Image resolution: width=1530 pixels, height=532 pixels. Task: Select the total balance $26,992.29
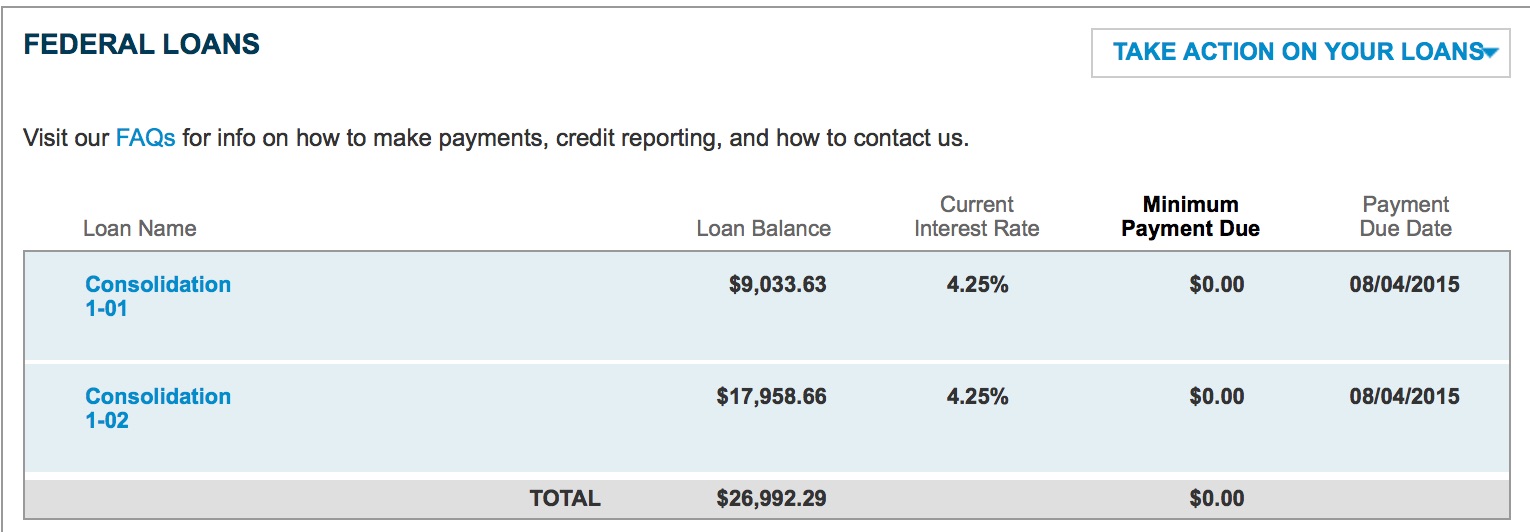point(771,498)
